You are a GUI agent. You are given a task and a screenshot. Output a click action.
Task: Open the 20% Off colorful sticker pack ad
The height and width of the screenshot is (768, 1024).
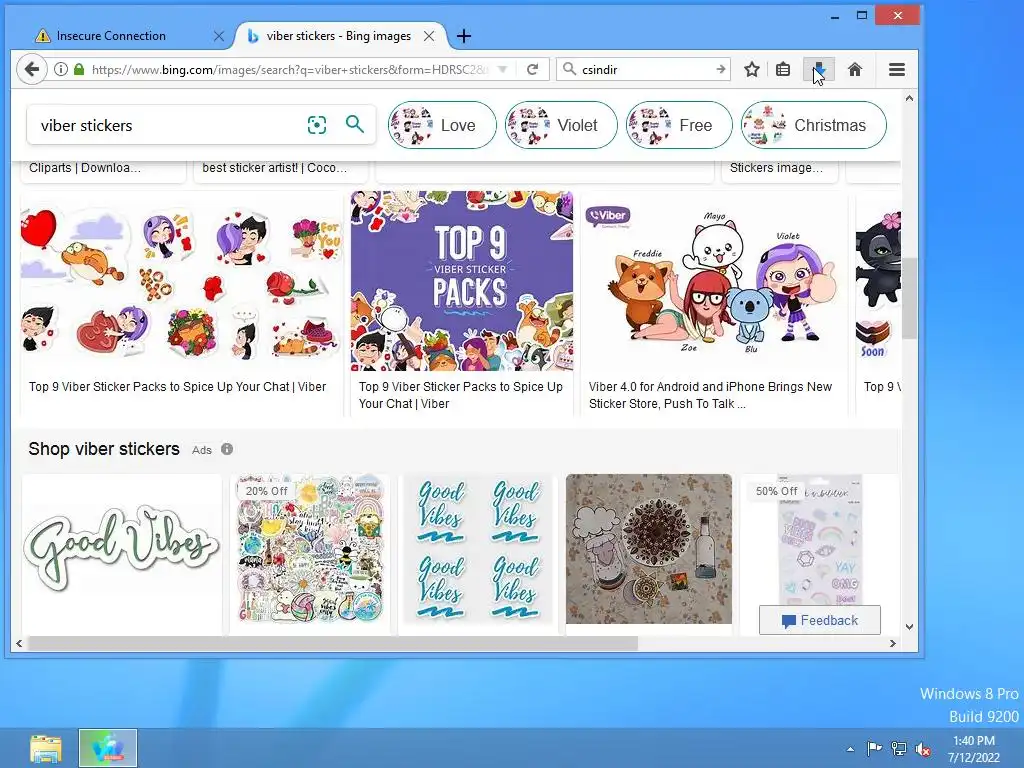tap(310, 549)
